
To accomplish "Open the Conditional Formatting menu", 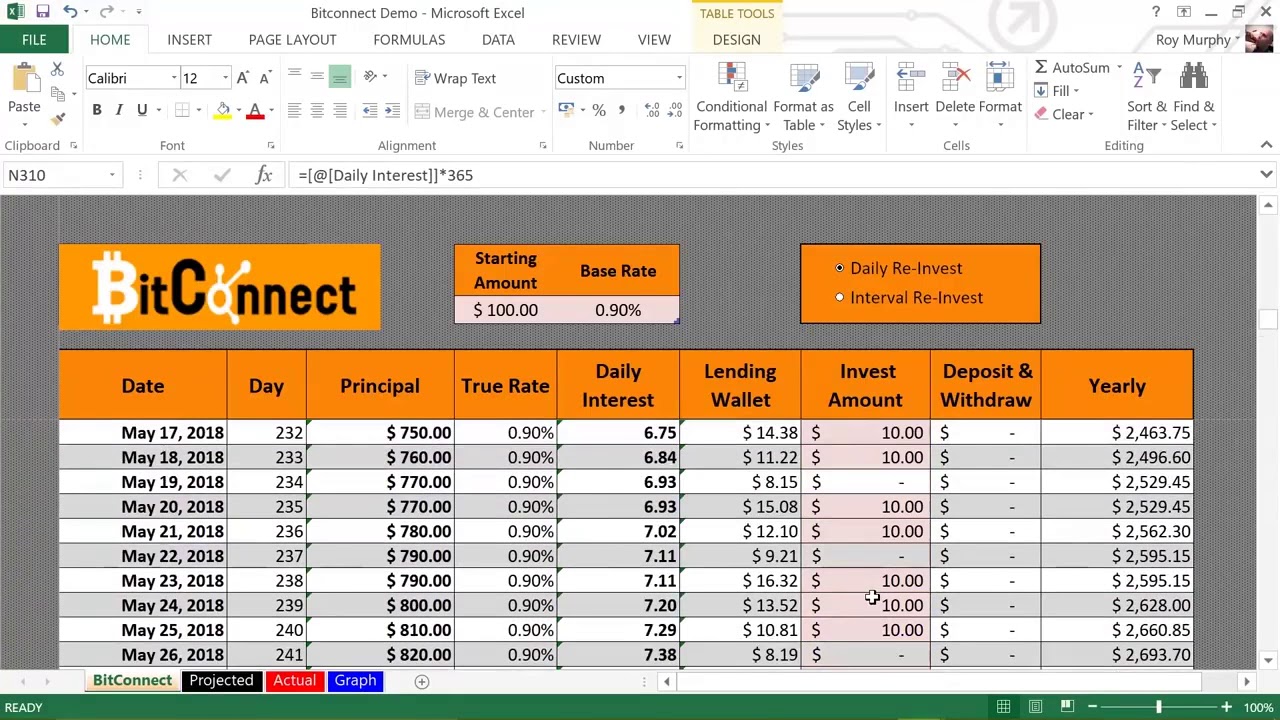I will click(x=732, y=98).
